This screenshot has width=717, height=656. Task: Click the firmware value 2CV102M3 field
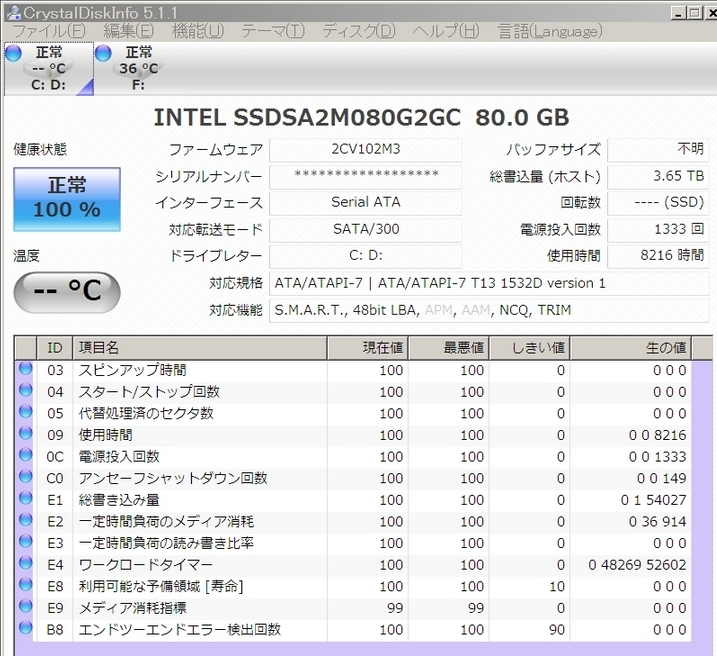[365, 150]
